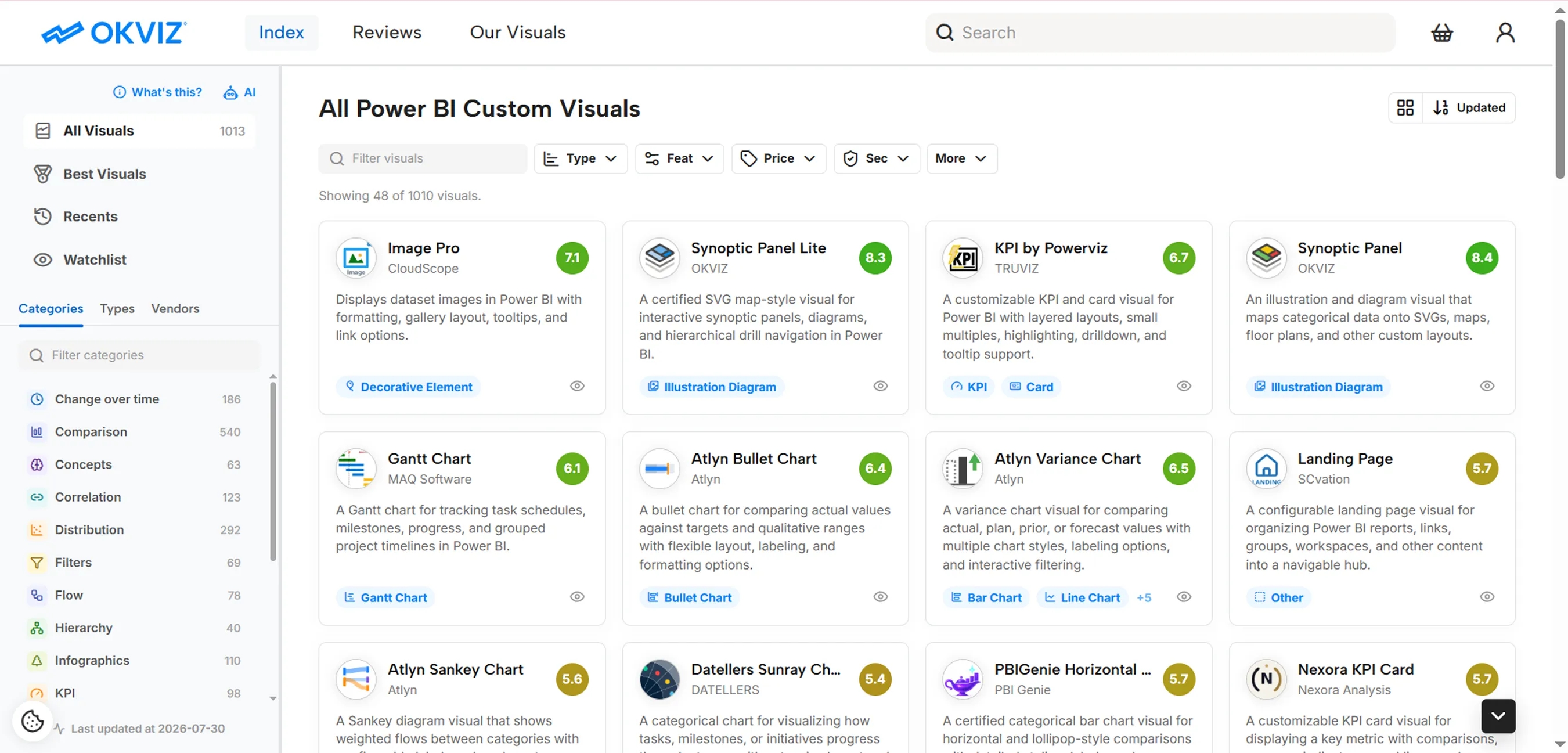The image size is (1568, 753).
Task: Select the Card tag on KPI by Powerviz
Action: [1031, 387]
